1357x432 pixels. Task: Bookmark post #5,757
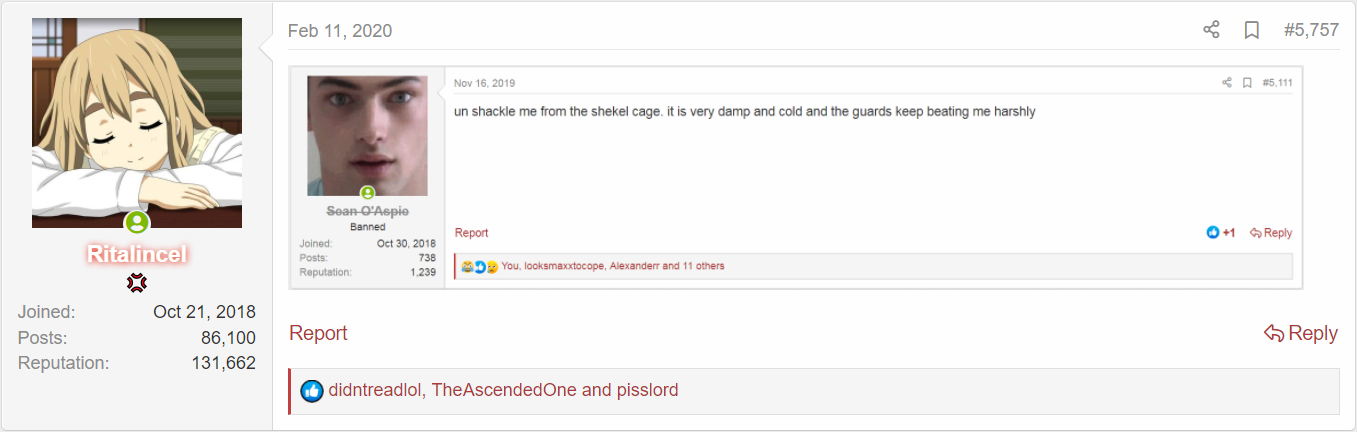[x=1251, y=30]
